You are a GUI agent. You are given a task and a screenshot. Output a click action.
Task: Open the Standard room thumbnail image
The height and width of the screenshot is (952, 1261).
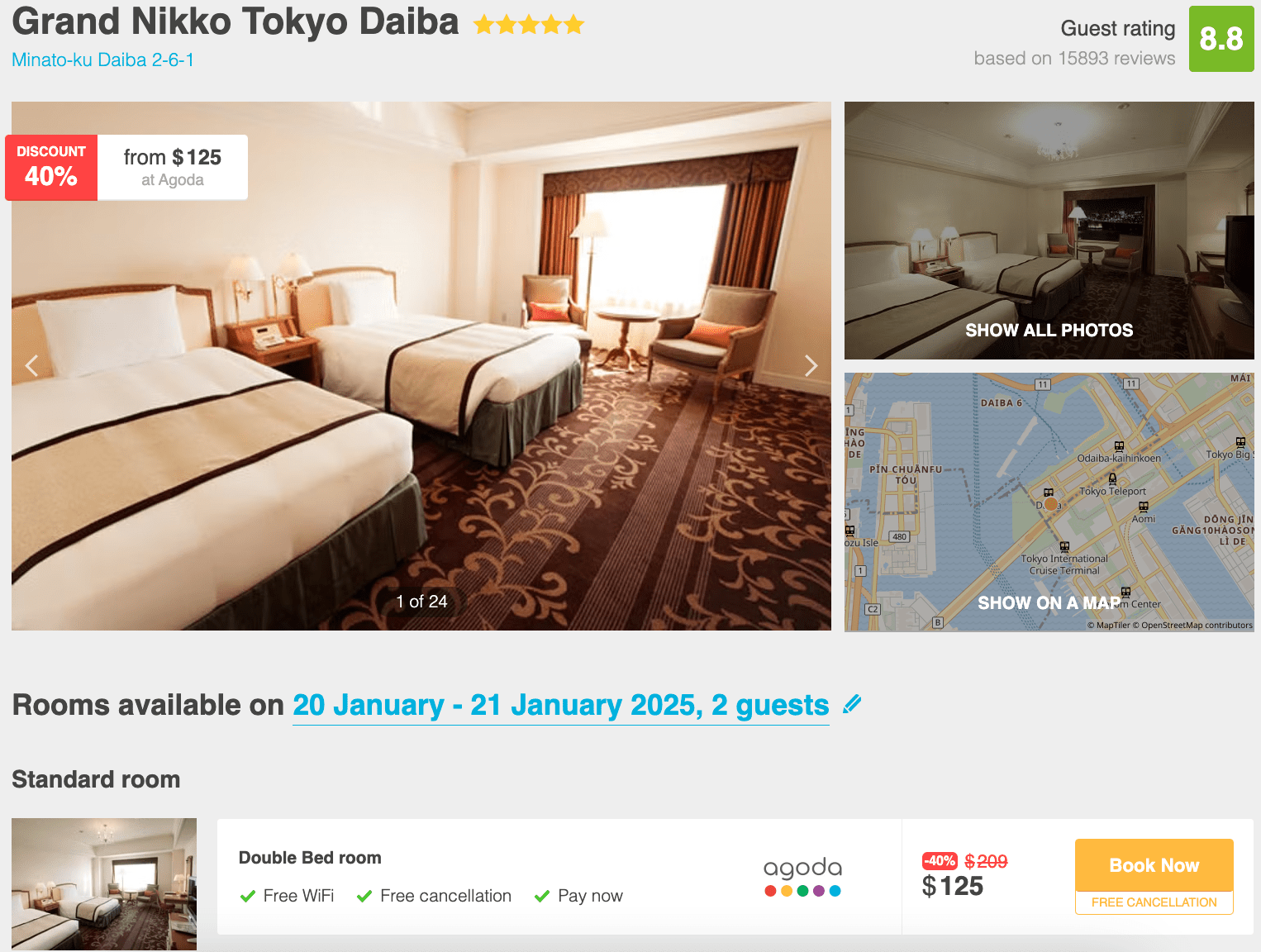(x=104, y=884)
